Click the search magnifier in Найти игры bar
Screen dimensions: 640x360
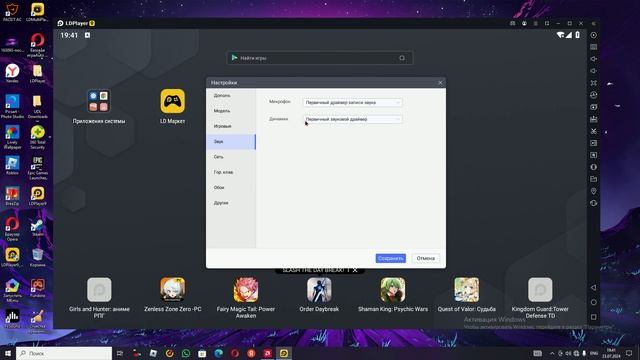[x=402, y=58]
